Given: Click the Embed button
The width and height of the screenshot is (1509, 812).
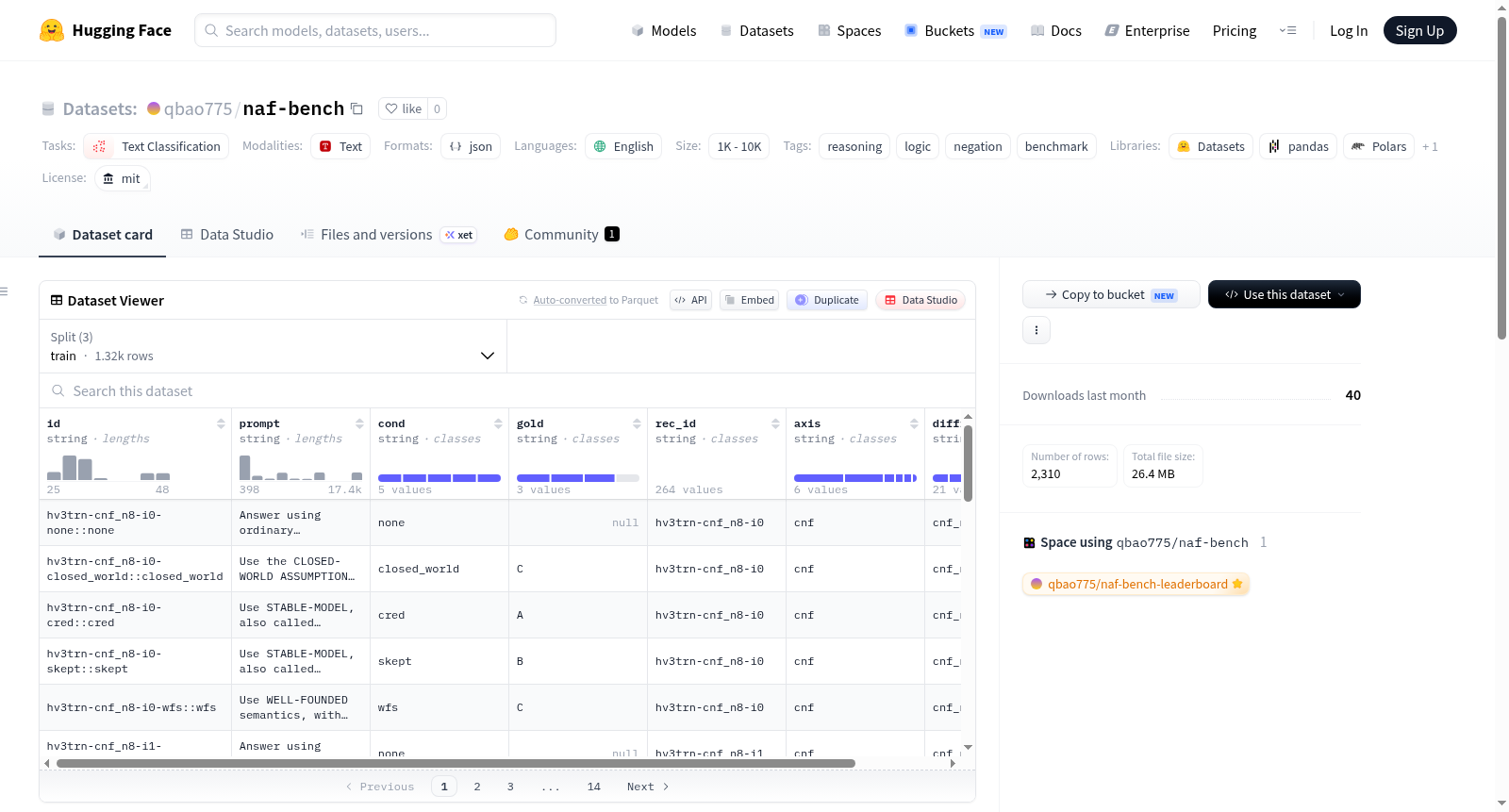Looking at the screenshot, I should (x=749, y=300).
